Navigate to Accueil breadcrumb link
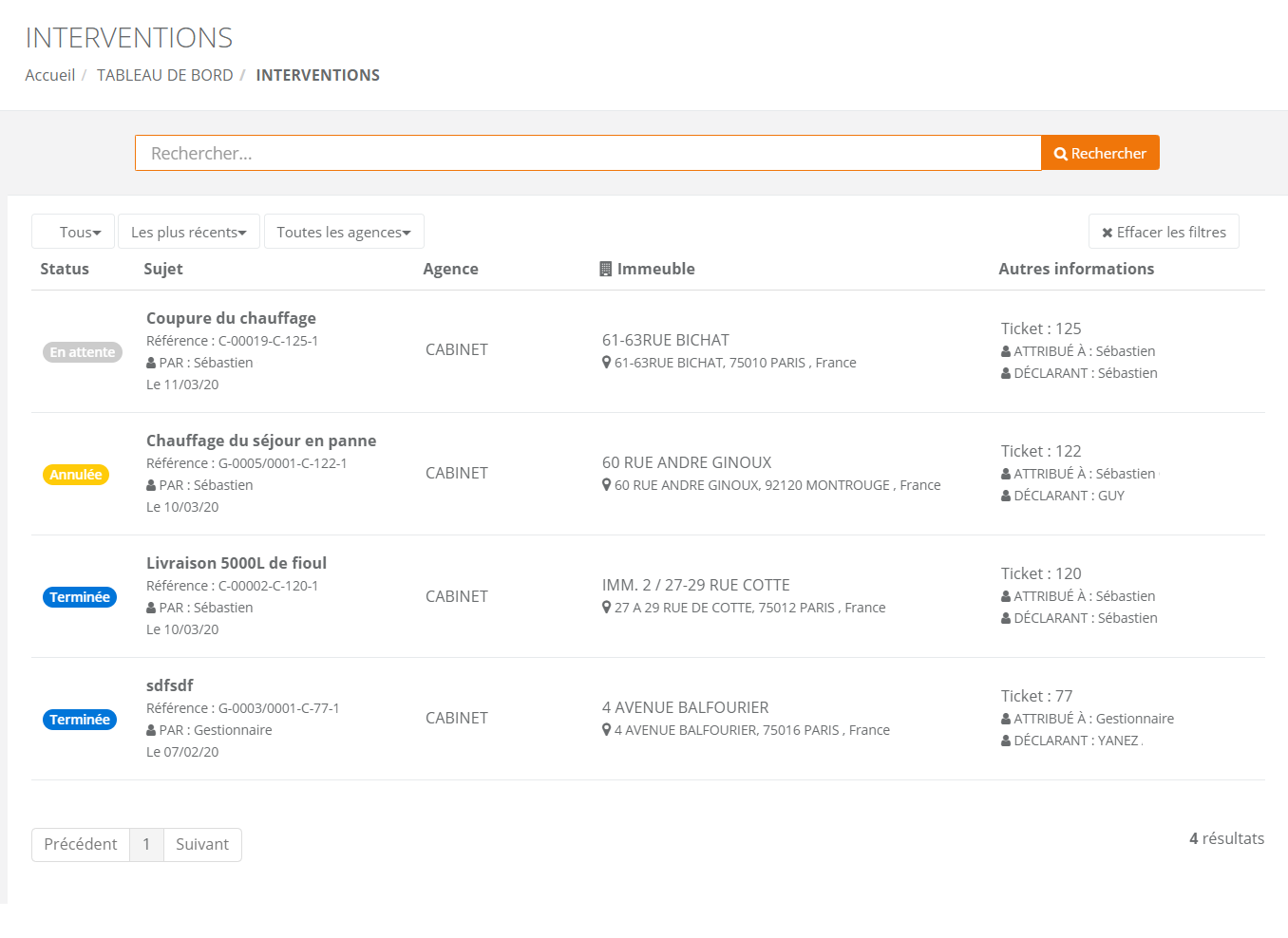The width and height of the screenshot is (1288, 938). coord(50,75)
